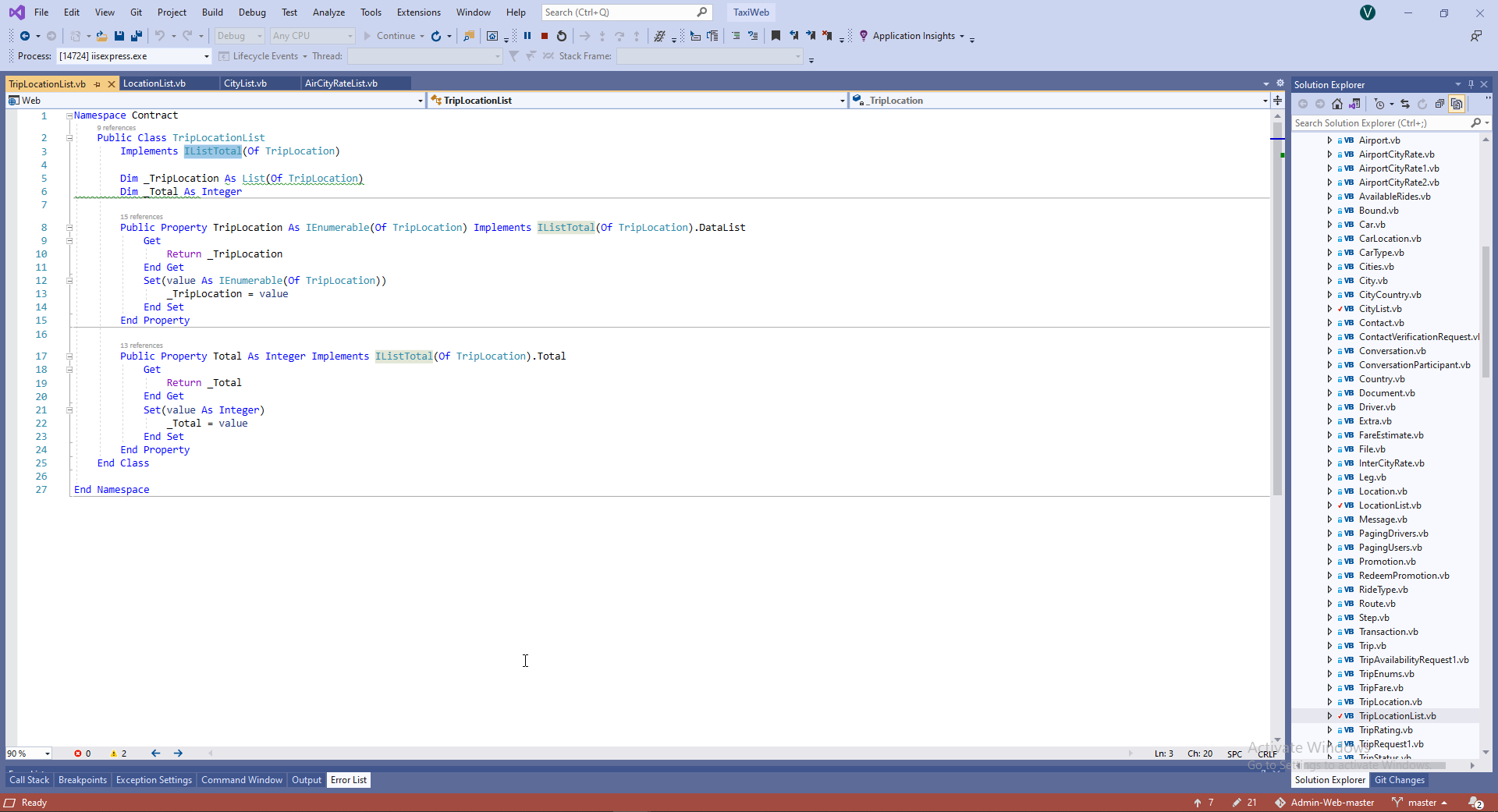
Task: Select Driver.vb in Solution Explorer
Action: 1377,407
